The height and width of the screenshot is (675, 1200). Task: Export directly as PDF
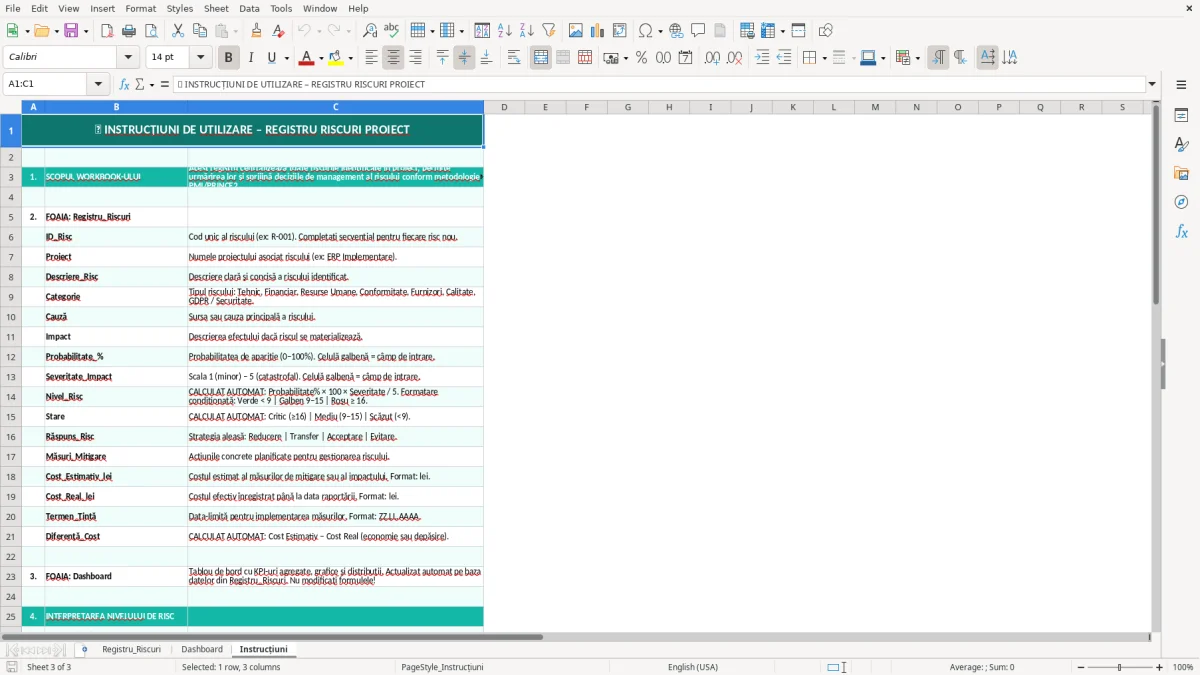click(x=107, y=31)
